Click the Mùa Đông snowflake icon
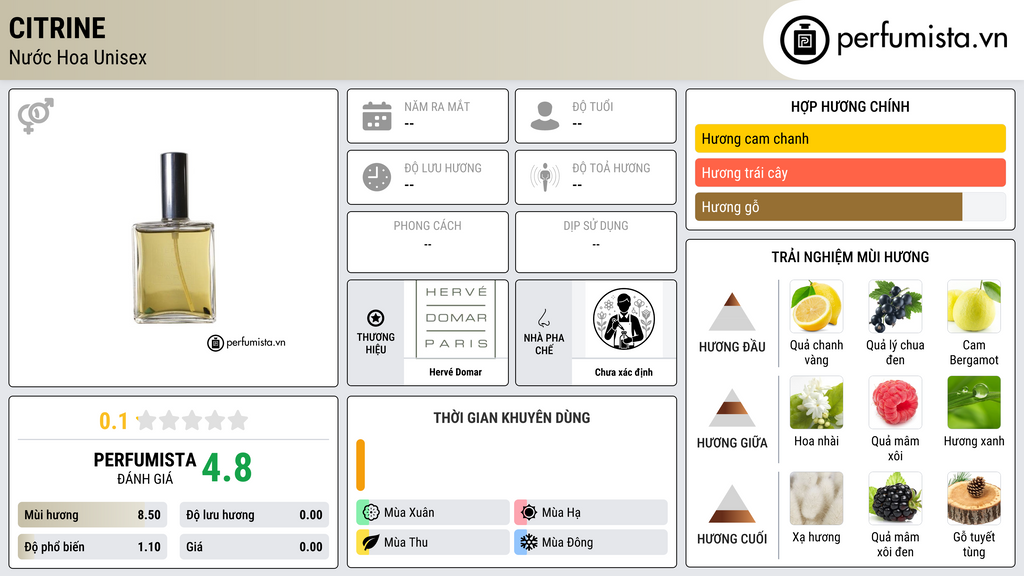Image resolution: width=1024 pixels, height=576 pixels. coord(529,542)
